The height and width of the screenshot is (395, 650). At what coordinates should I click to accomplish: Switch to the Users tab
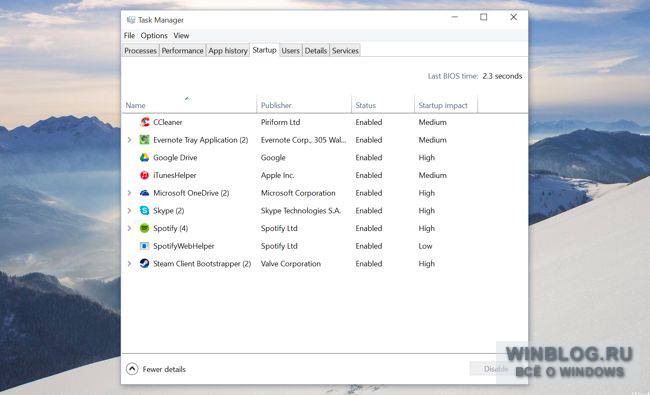(x=290, y=51)
